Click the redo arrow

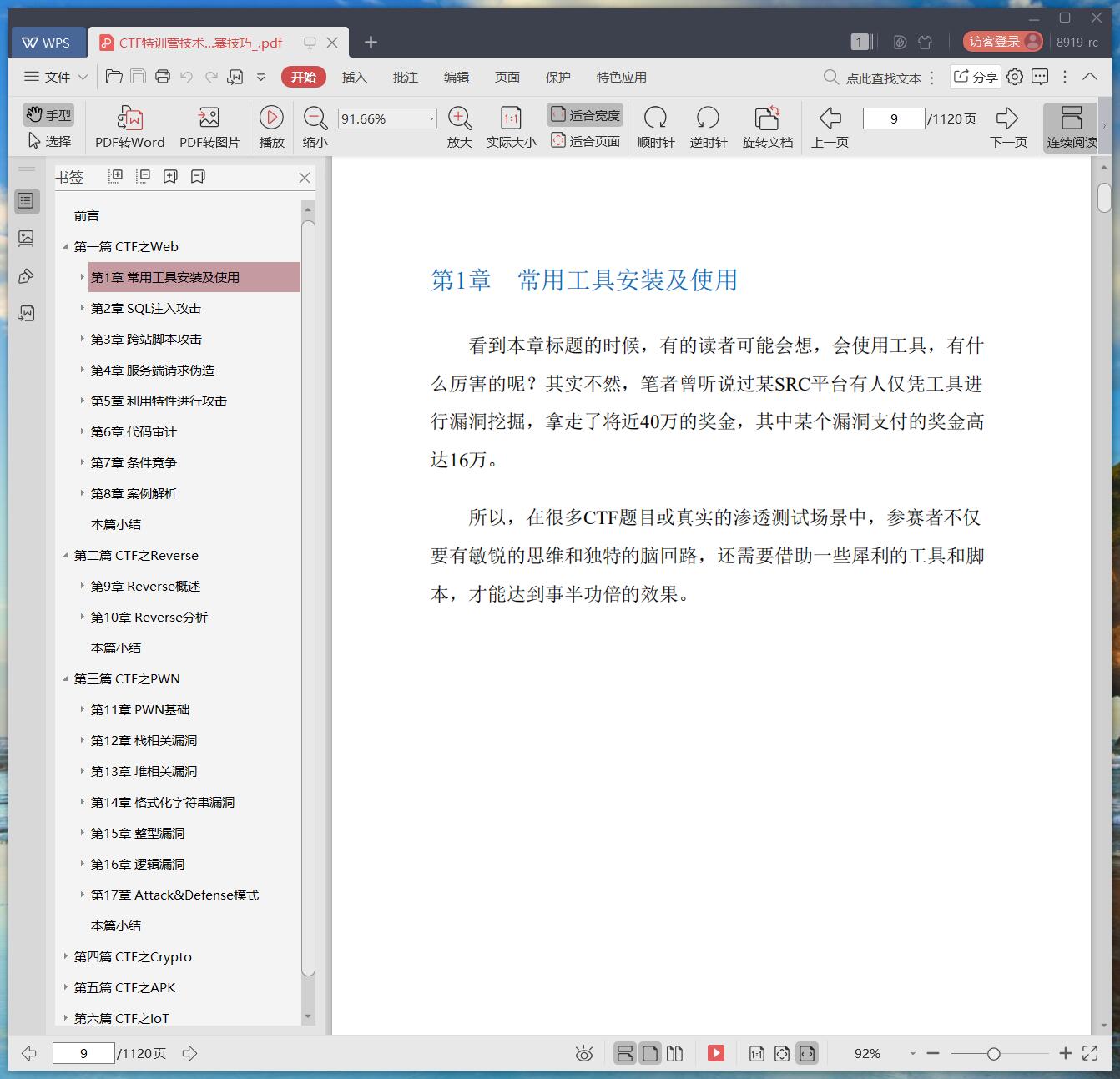[211, 77]
